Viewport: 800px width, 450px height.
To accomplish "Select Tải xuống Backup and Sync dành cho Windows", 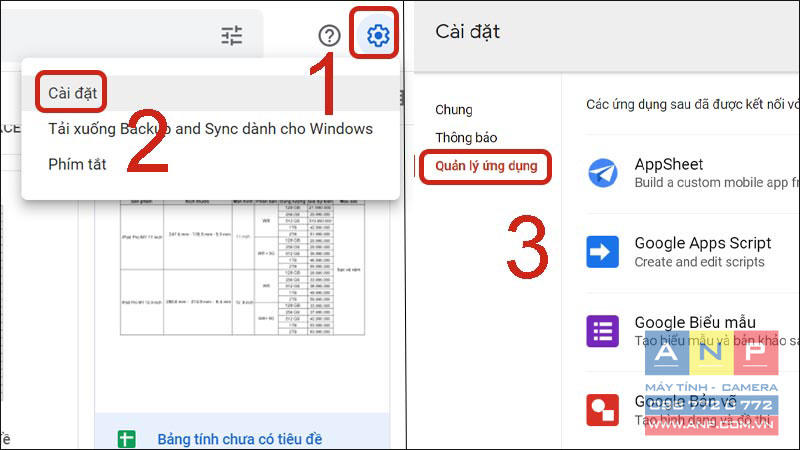I will (210, 129).
